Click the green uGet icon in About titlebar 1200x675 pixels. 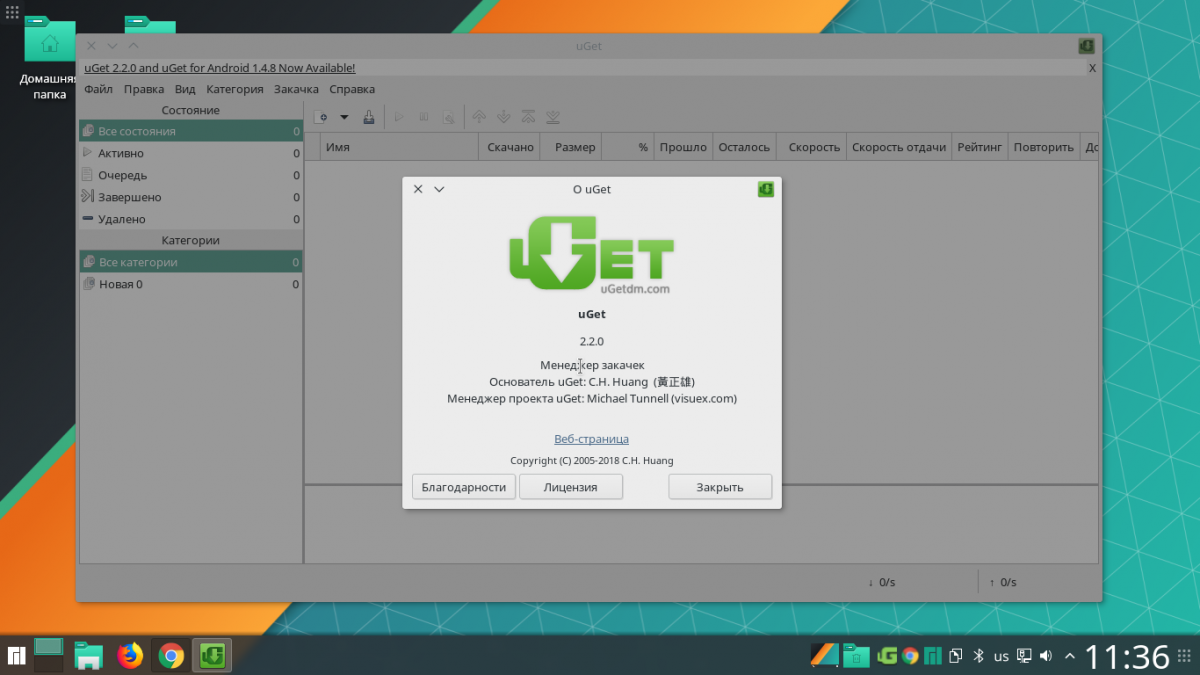point(766,189)
